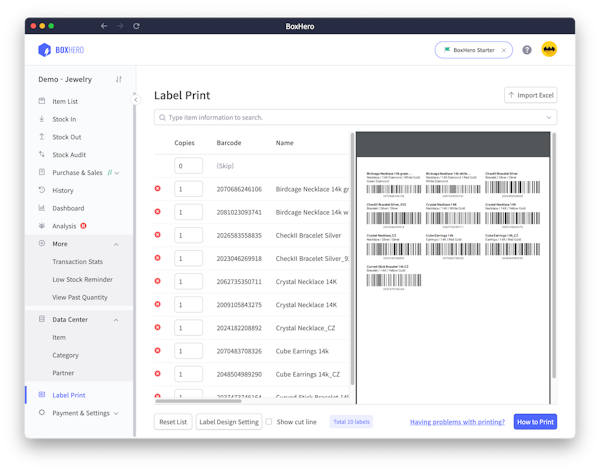Edit copies for Cube Earrings 14k
Viewport: 600px width, 471px height.
188,351
